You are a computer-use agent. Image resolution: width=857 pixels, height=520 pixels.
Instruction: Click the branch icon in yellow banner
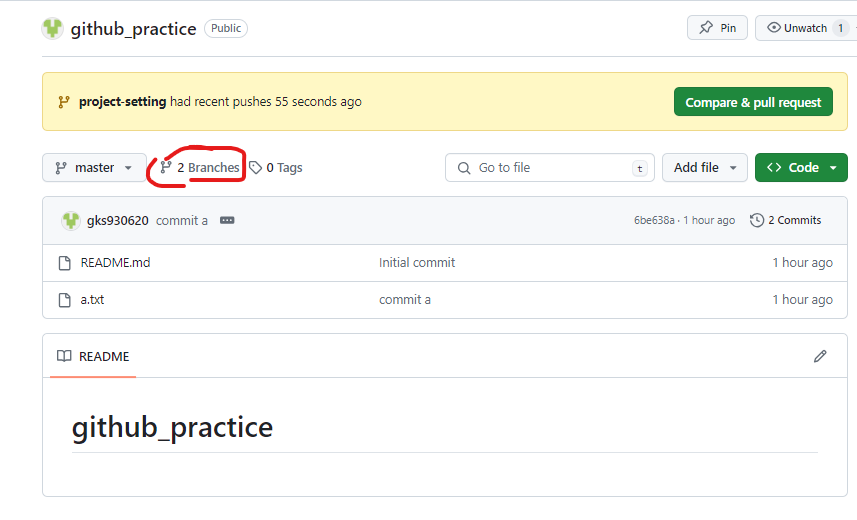[64, 102]
